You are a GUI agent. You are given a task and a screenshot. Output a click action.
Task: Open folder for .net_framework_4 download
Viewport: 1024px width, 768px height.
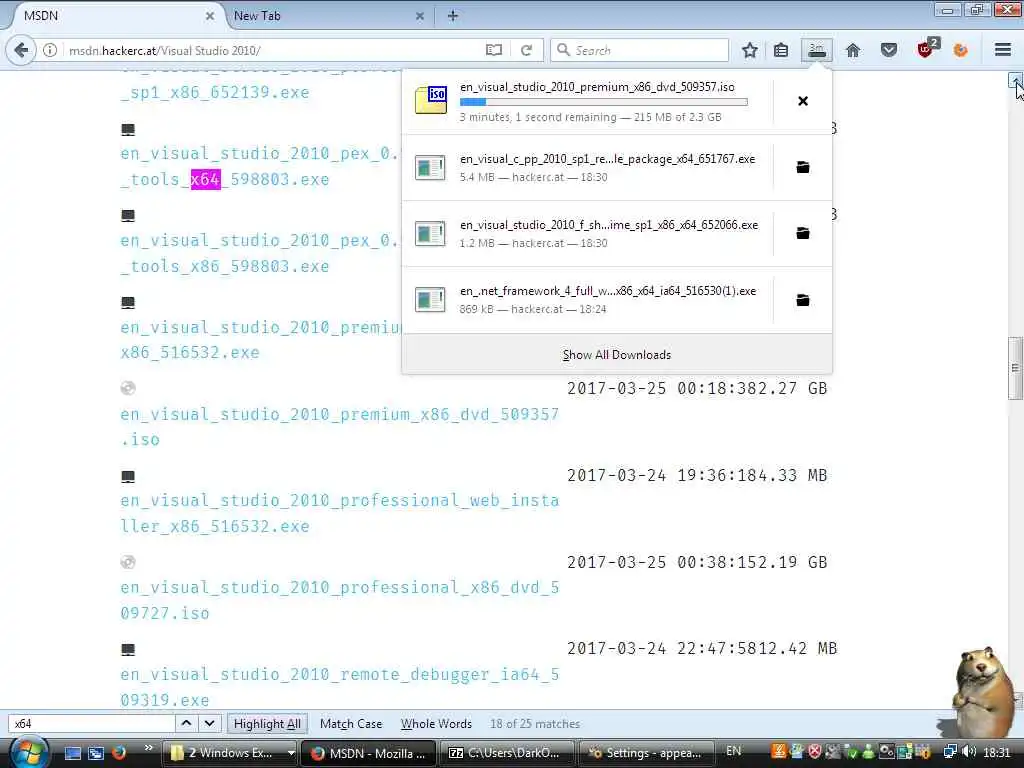click(803, 300)
